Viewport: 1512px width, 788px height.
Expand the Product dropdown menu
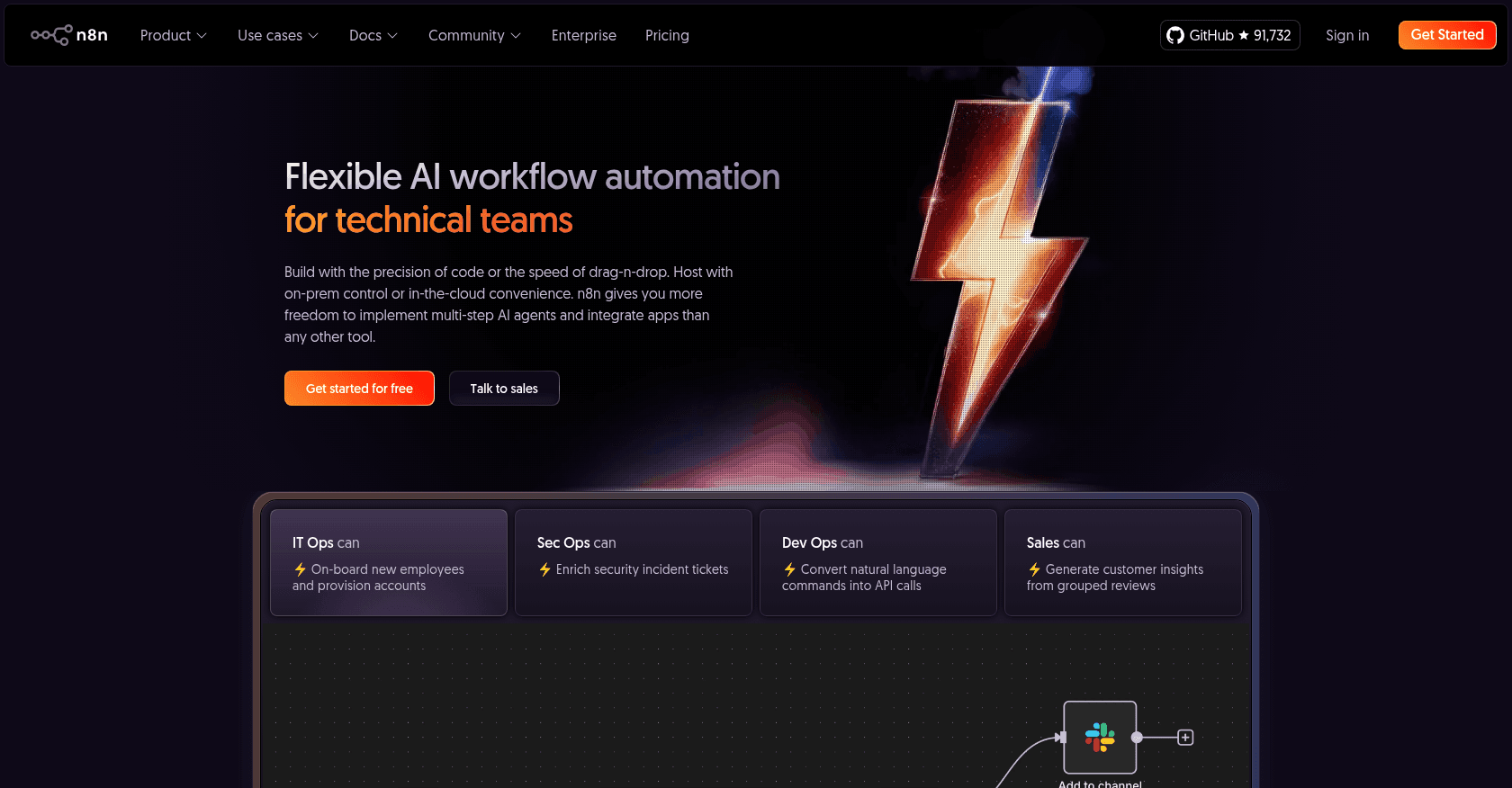[173, 35]
